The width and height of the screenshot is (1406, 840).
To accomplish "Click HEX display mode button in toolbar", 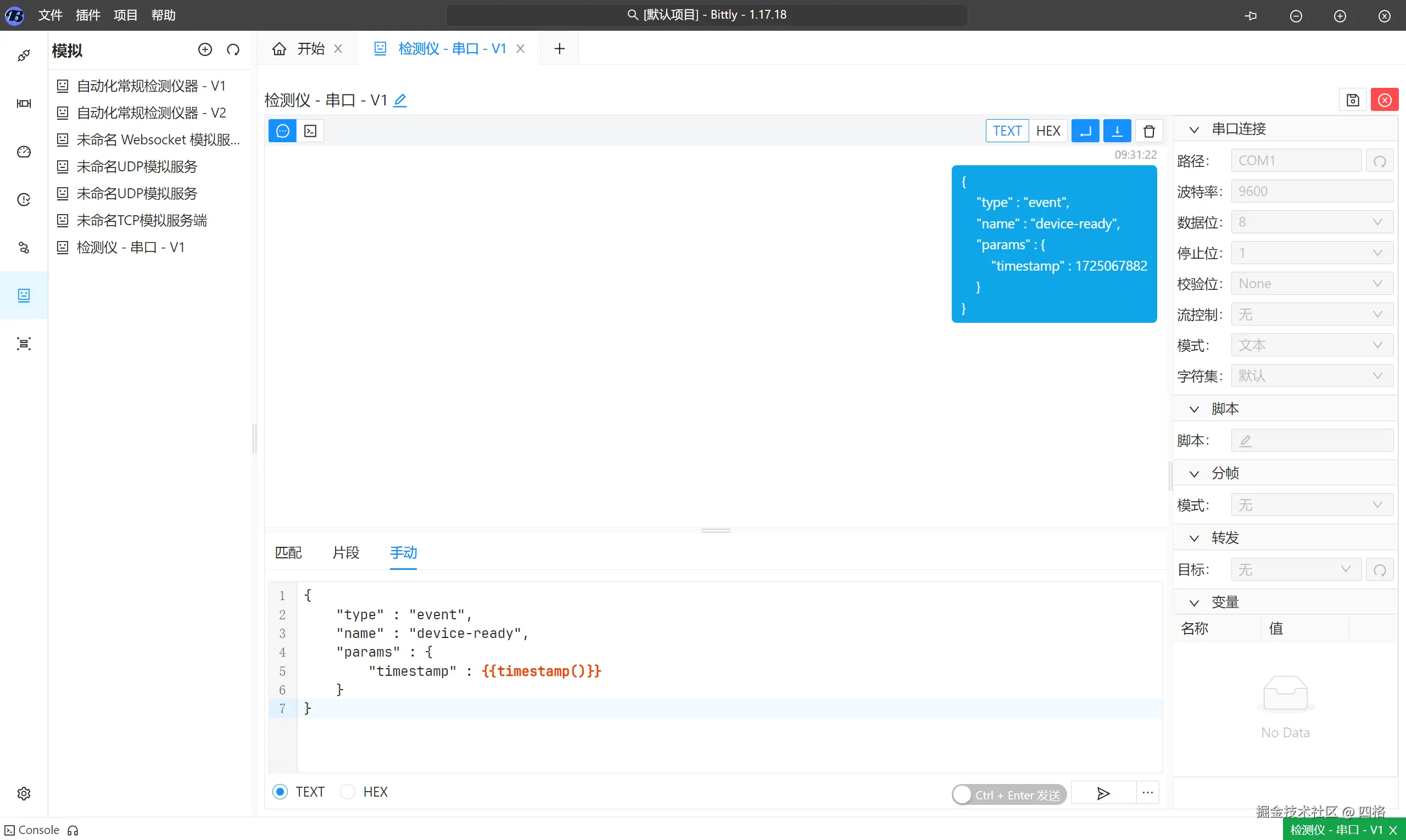I will click(x=1047, y=131).
